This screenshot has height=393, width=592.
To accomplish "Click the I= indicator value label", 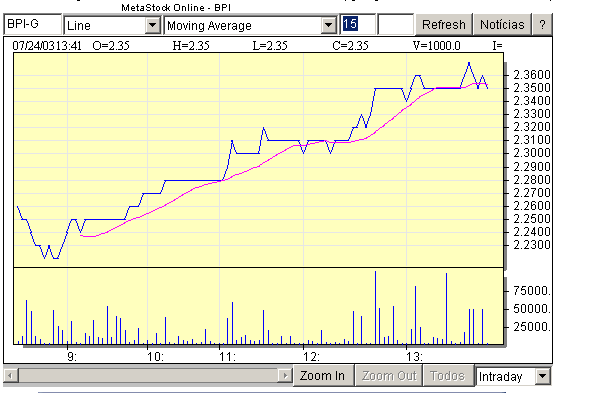I will [x=497, y=46].
